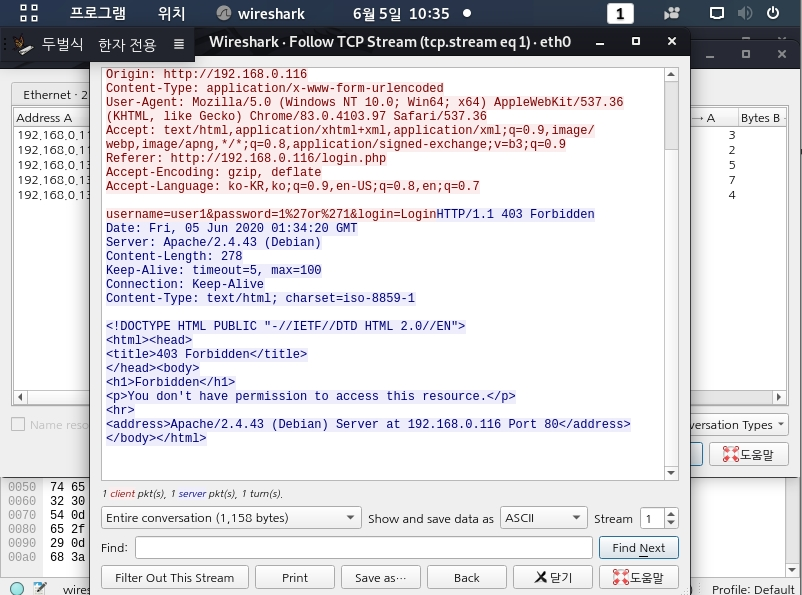Click the HTTP/1.1 403 Forbidden response text
The image size is (802, 595).
pos(515,214)
